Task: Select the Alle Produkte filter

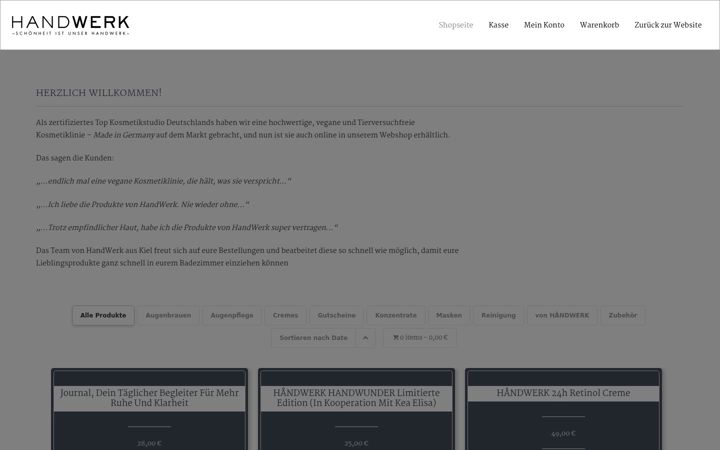Action: (x=103, y=315)
